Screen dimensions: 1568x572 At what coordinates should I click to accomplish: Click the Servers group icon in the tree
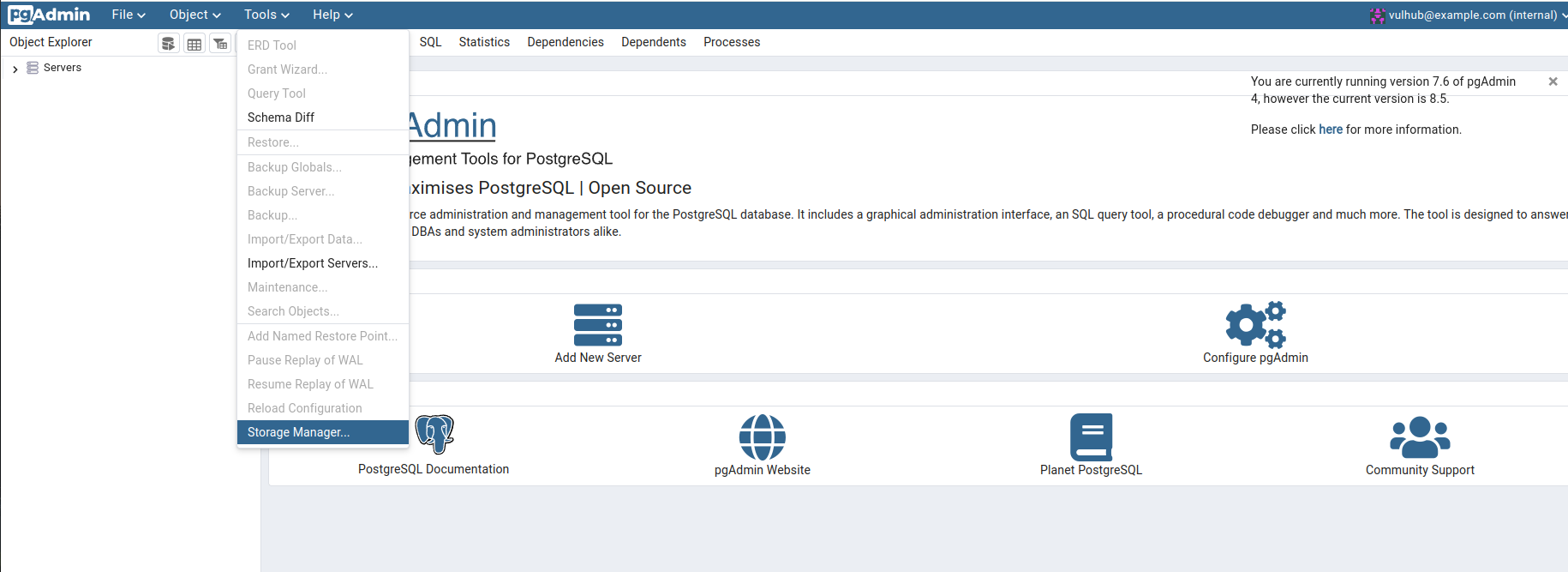click(33, 68)
